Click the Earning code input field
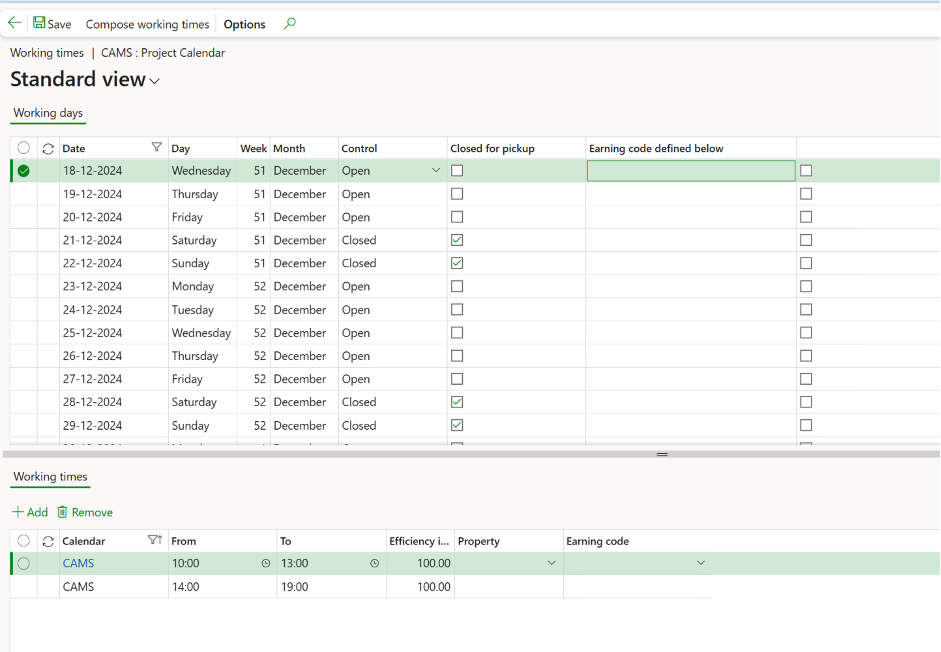 click(690, 170)
